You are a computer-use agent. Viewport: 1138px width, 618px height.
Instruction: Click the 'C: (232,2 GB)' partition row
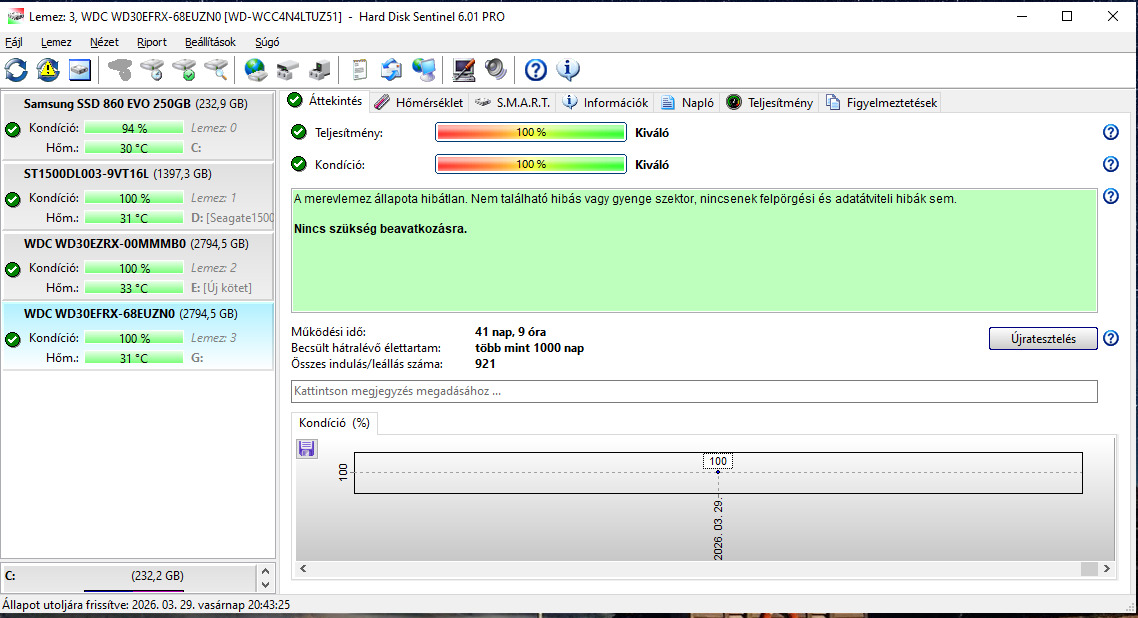[x=129, y=576]
